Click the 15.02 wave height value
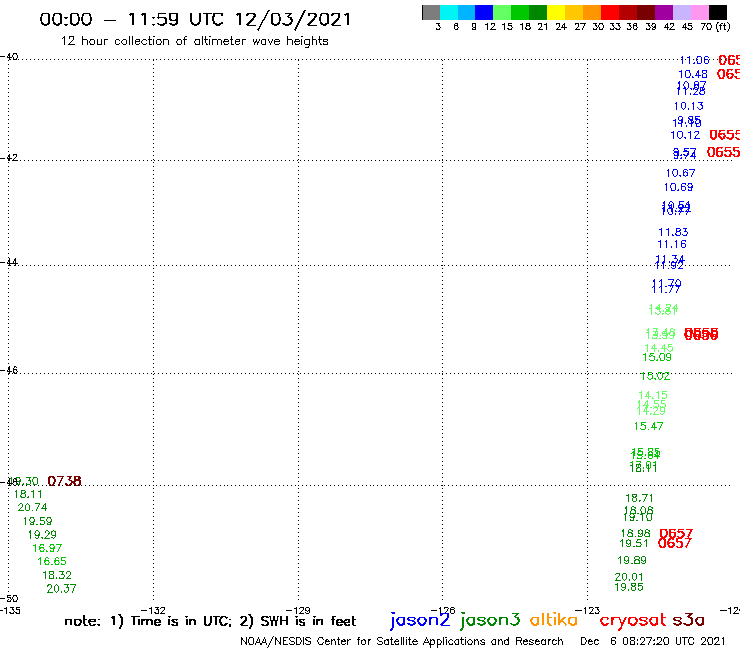 pyautogui.click(x=655, y=376)
